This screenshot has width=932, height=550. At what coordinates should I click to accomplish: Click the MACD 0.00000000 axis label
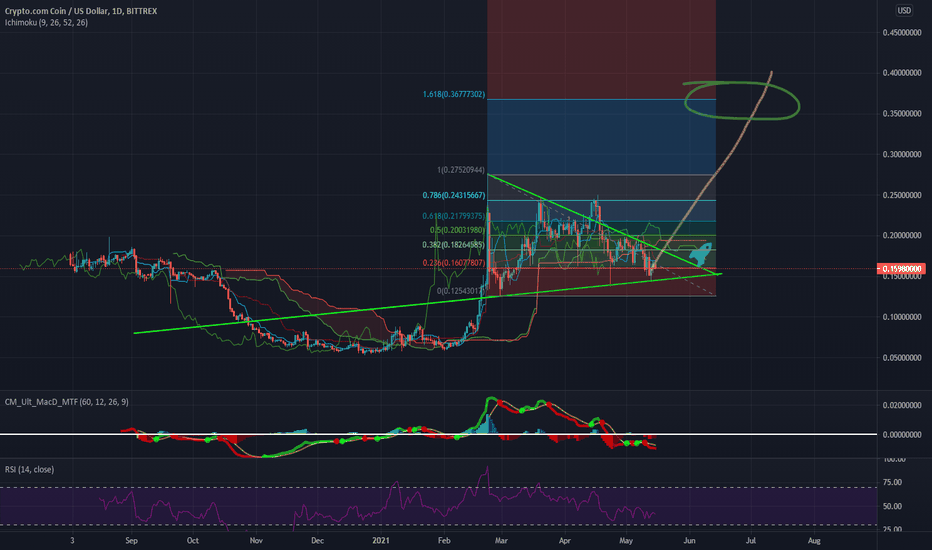click(x=902, y=435)
